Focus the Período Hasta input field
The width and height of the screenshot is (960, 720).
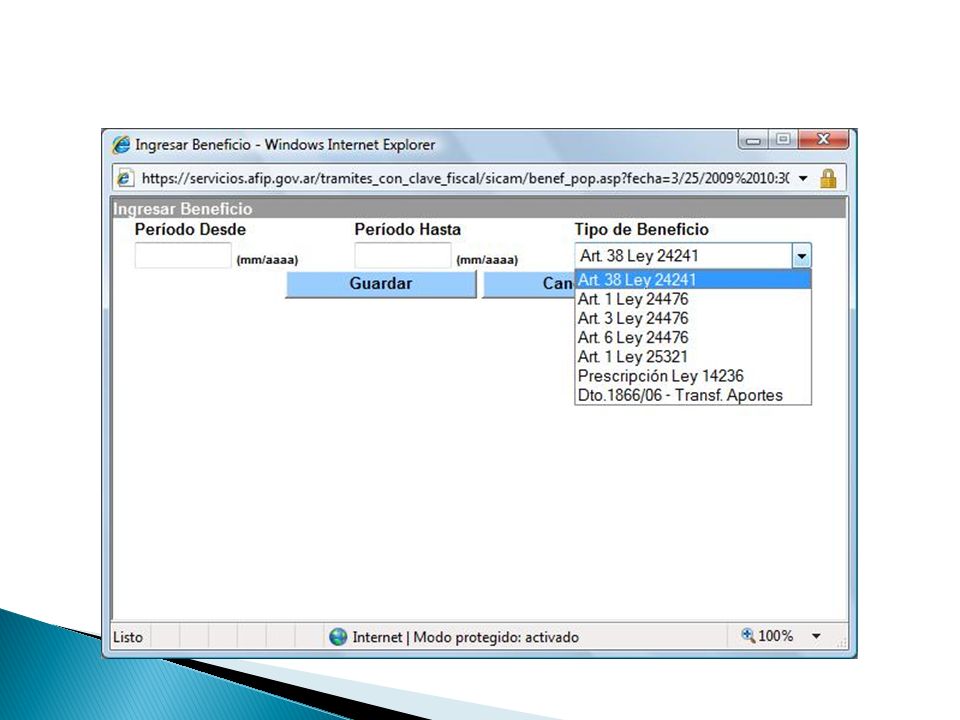tap(403, 255)
